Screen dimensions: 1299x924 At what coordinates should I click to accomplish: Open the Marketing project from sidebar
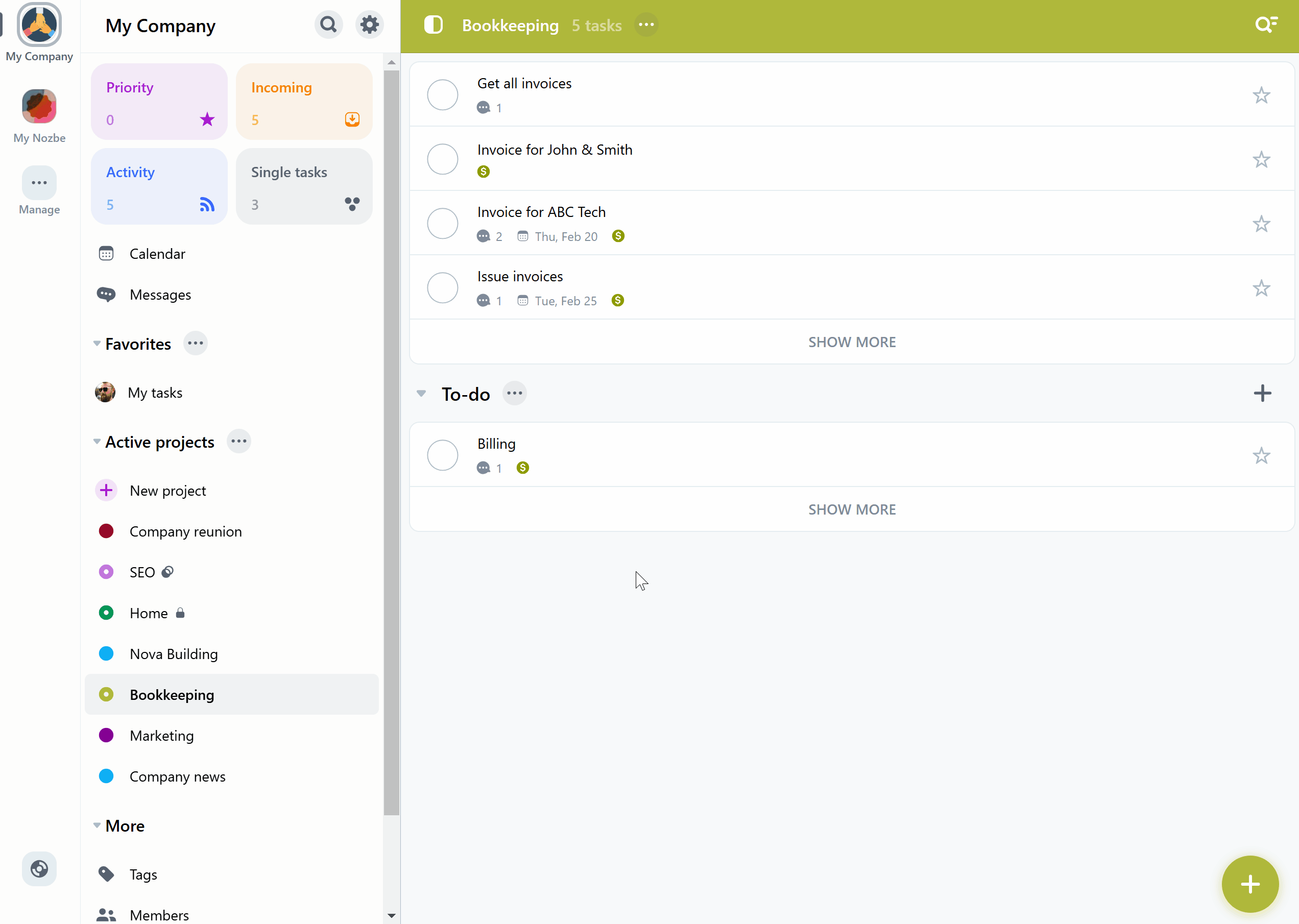point(161,735)
